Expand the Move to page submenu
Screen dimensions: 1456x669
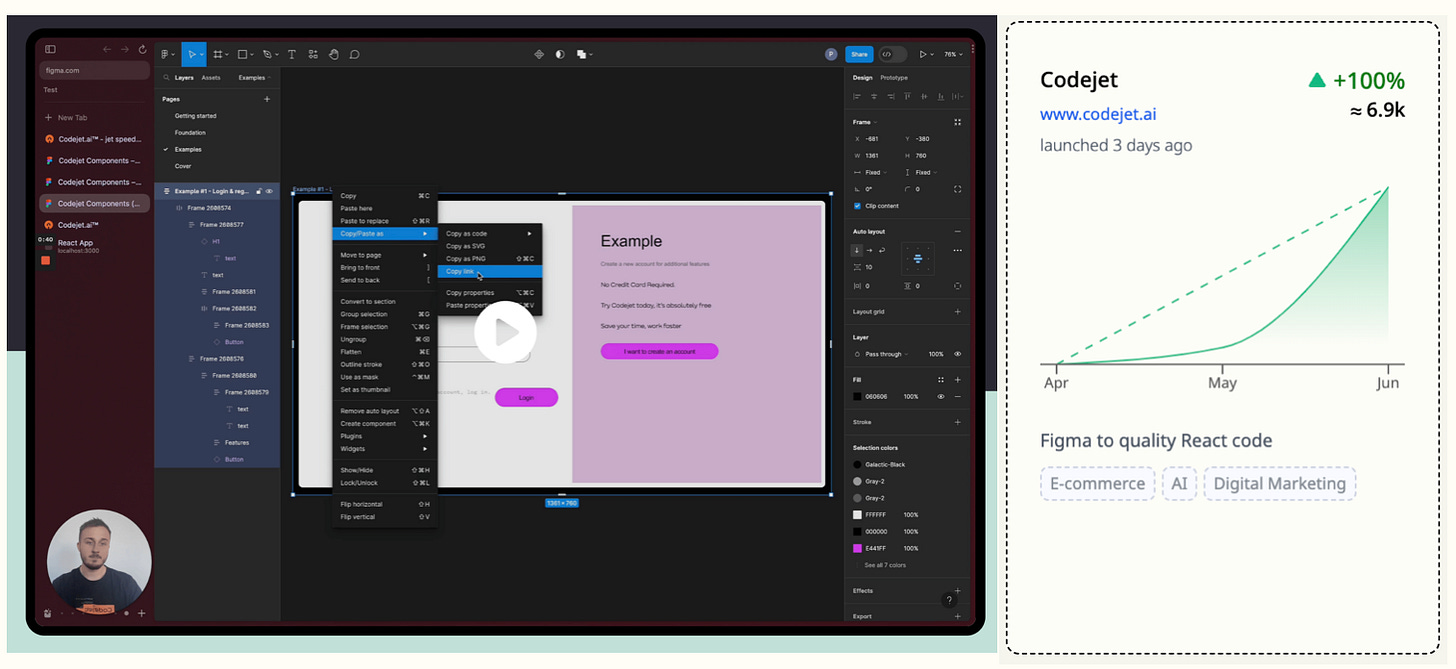coord(385,255)
